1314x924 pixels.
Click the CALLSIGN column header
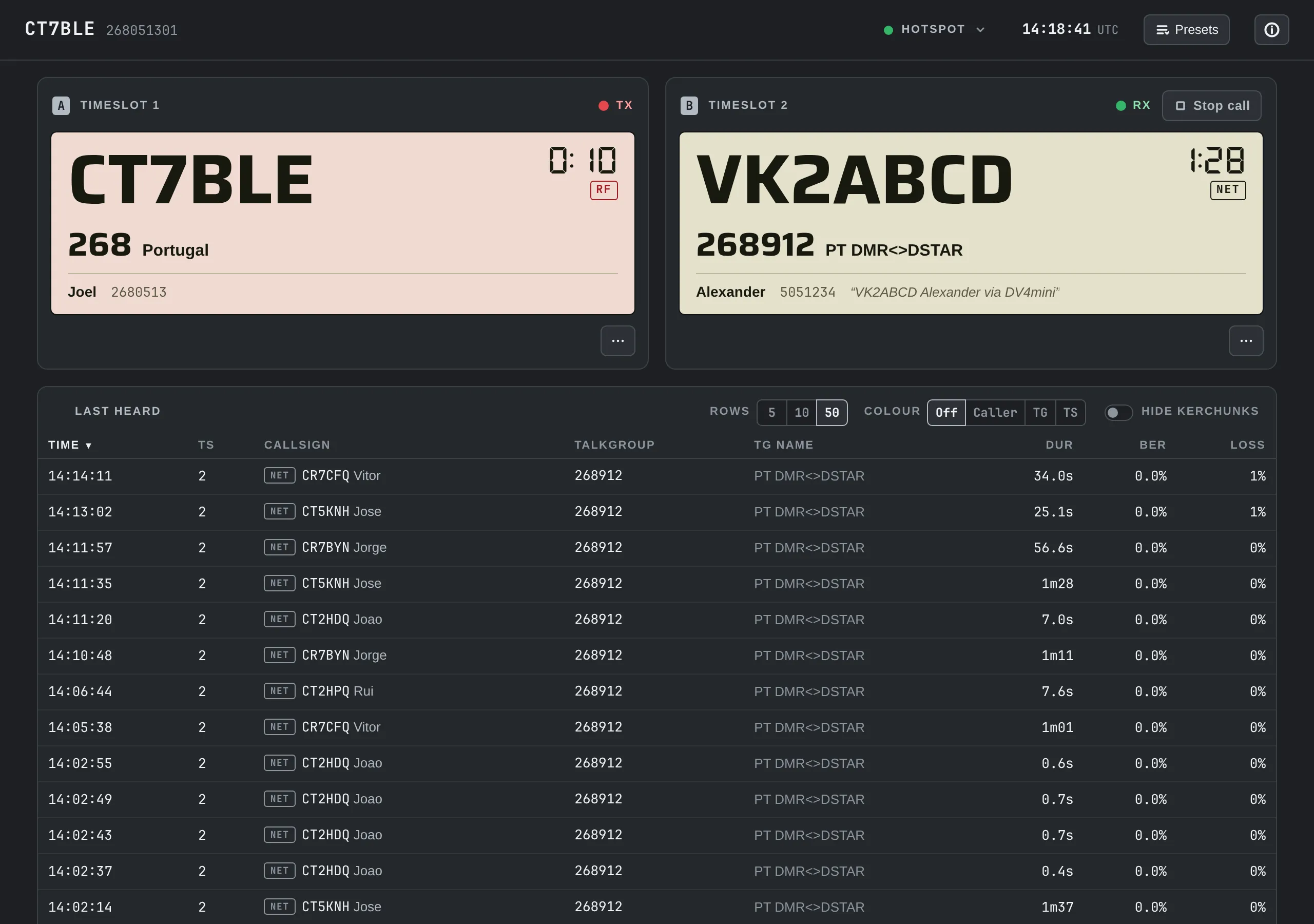pyautogui.click(x=297, y=445)
